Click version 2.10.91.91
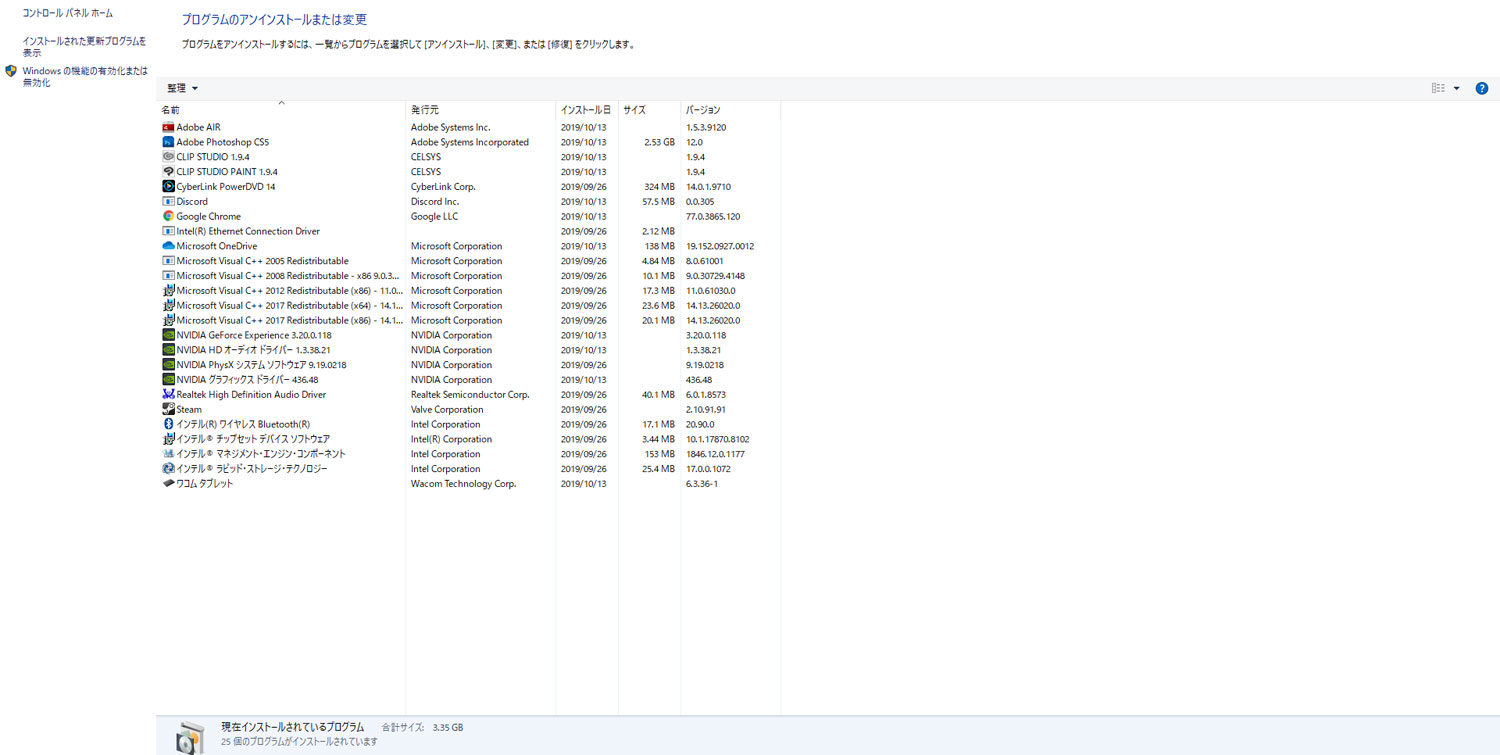The height and width of the screenshot is (755, 1500). pyautogui.click(x=706, y=409)
